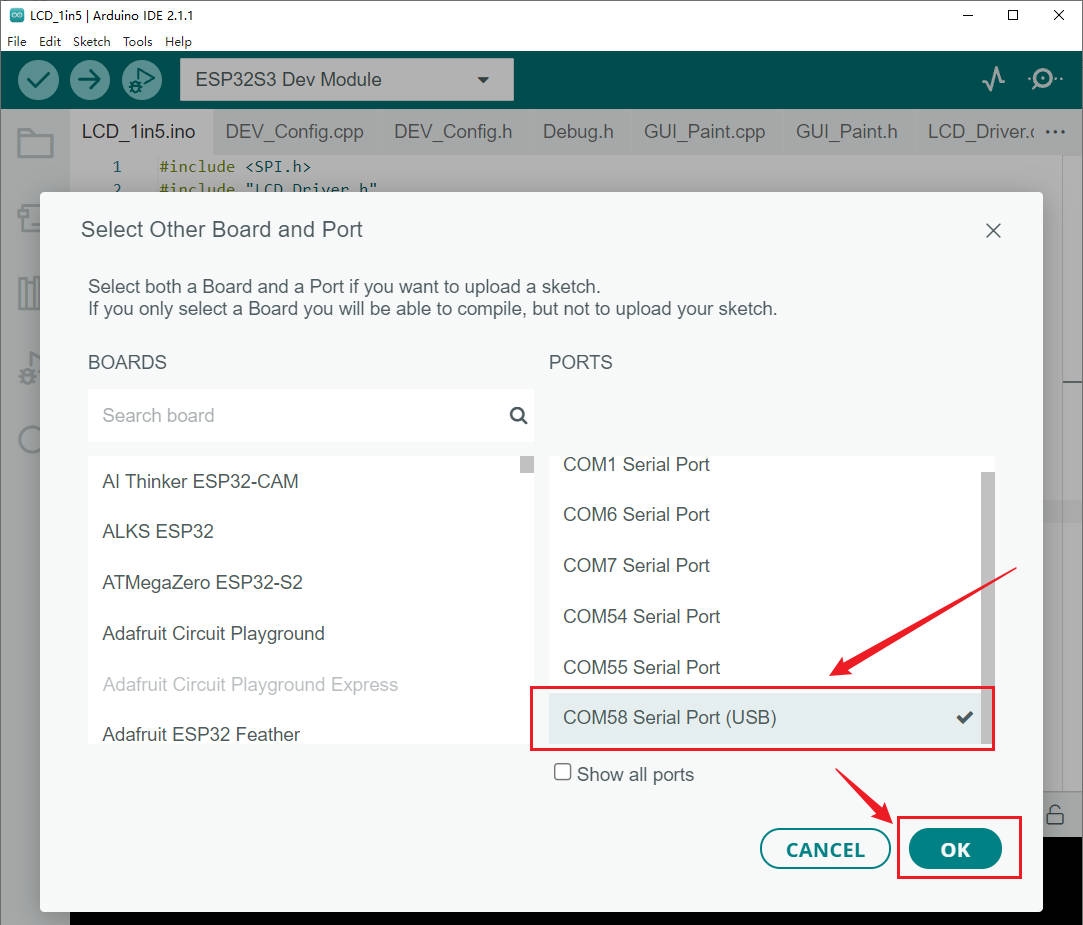Open the Search sidebar icon

point(29,440)
